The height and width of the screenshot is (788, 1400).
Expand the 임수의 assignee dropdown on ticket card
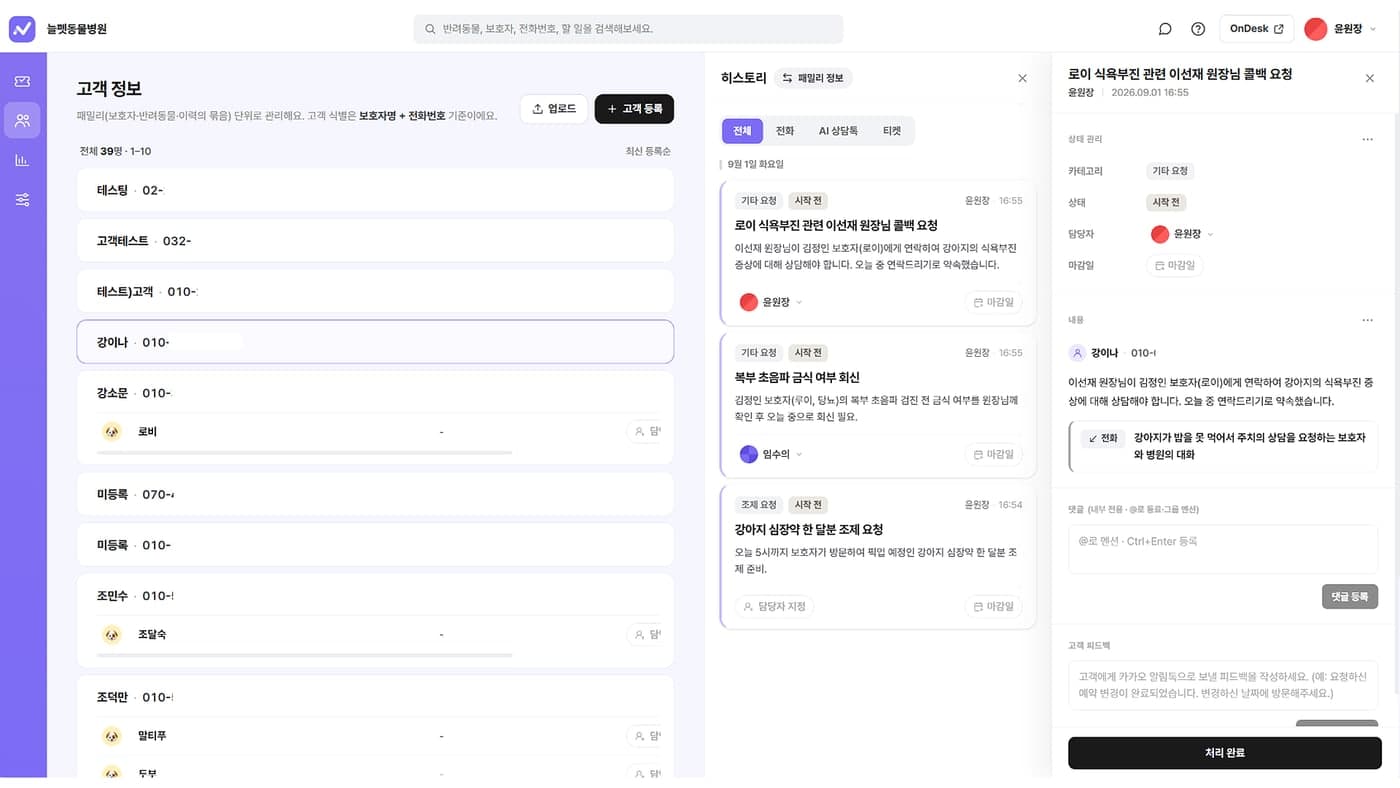[771, 454]
